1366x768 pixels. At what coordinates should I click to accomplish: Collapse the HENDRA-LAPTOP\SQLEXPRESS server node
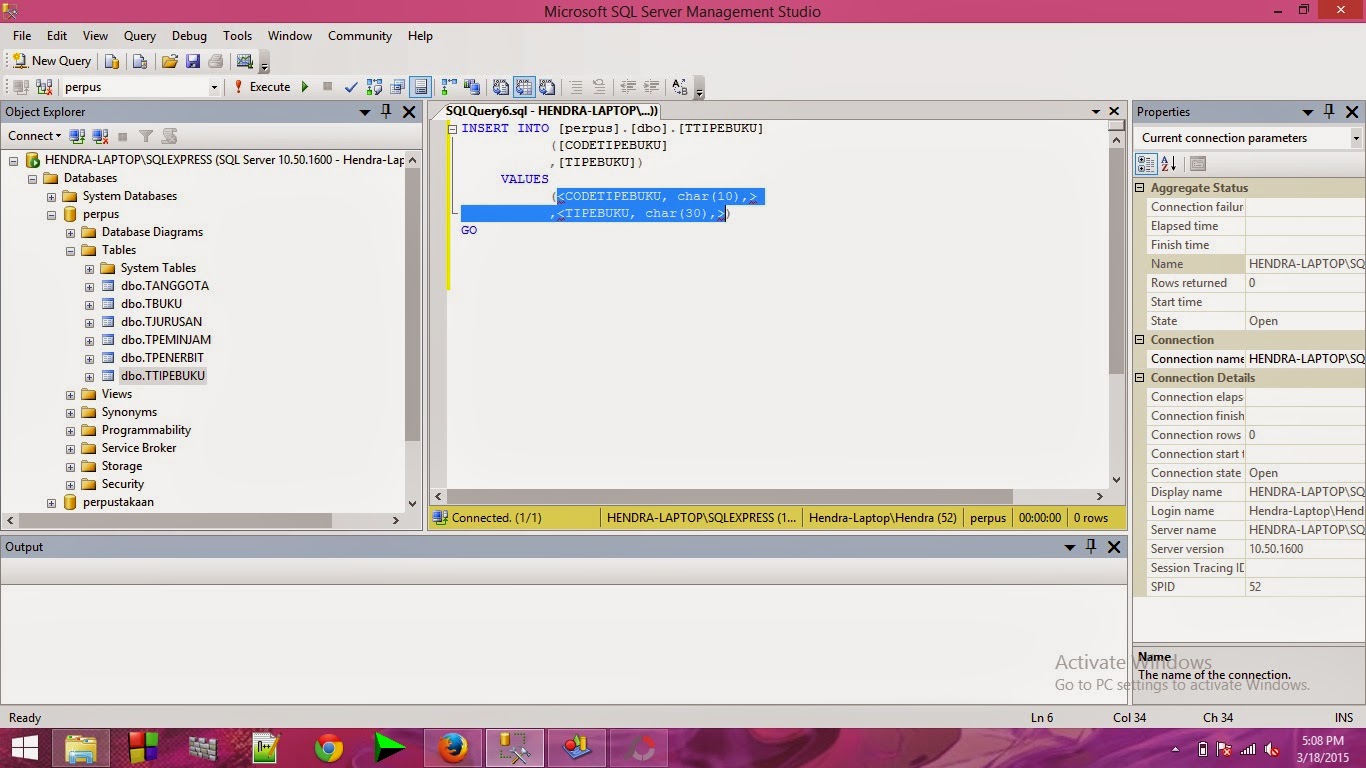(x=14, y=160)
